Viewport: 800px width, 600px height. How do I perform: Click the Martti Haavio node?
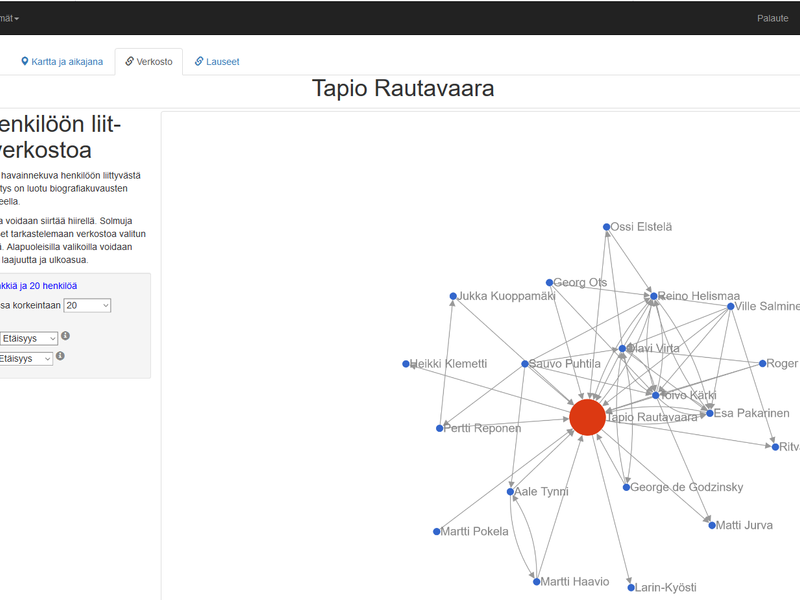point(537,581)
